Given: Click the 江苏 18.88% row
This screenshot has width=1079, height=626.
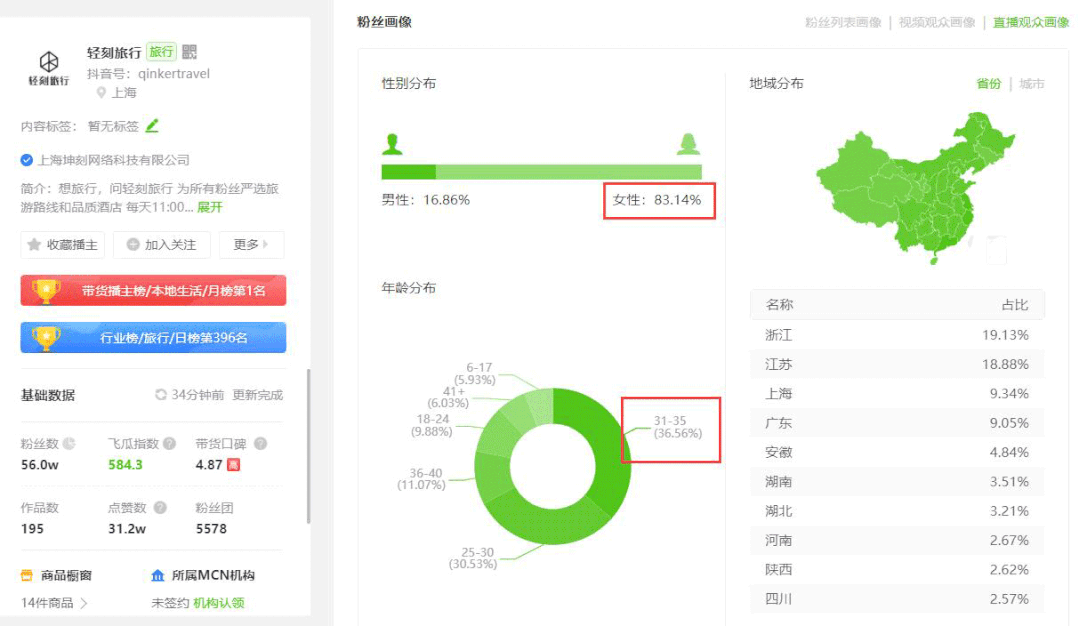Looking at the screenshot, I should click(897, 364).
